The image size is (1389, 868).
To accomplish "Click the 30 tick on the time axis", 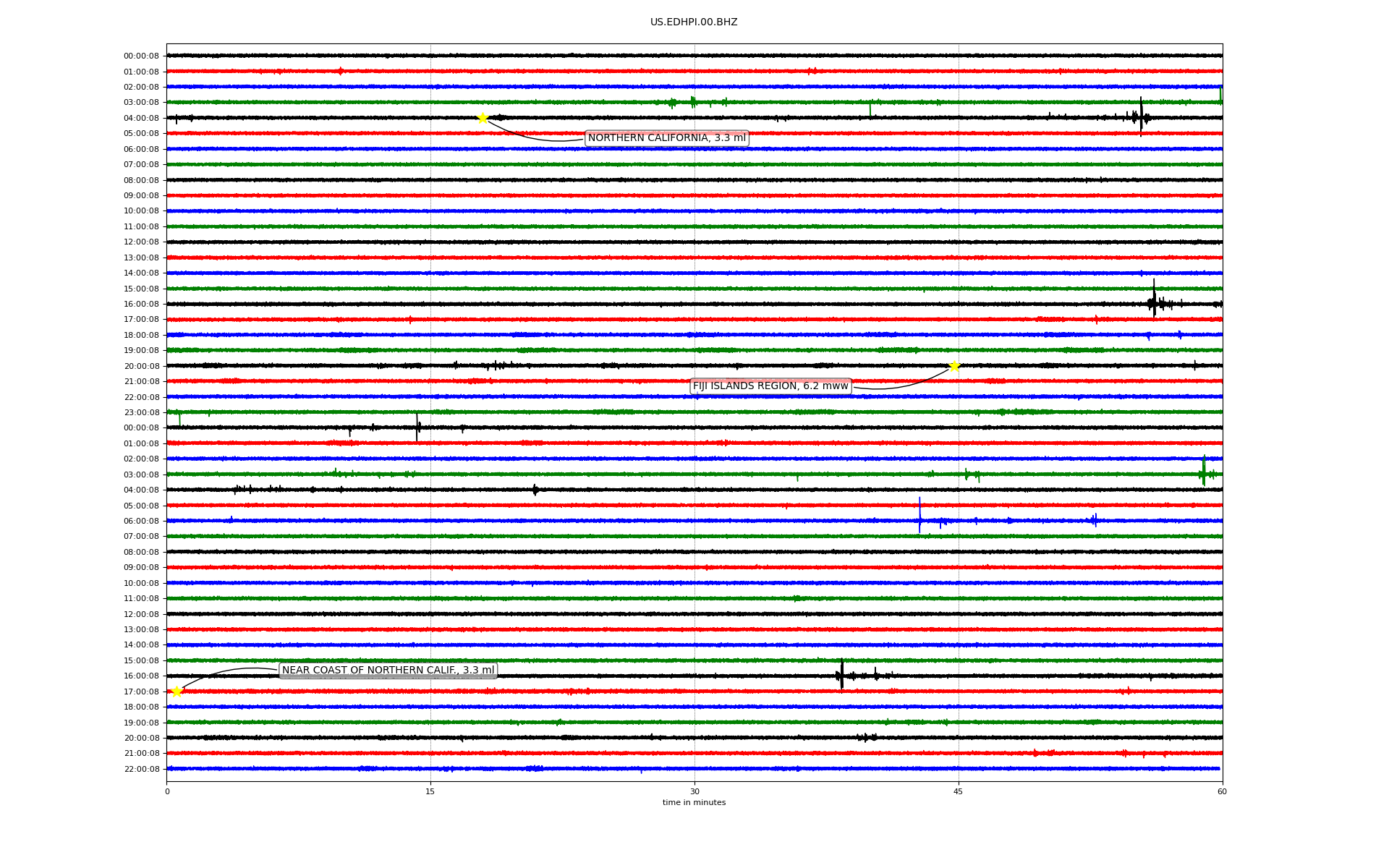I will point(694,791).
